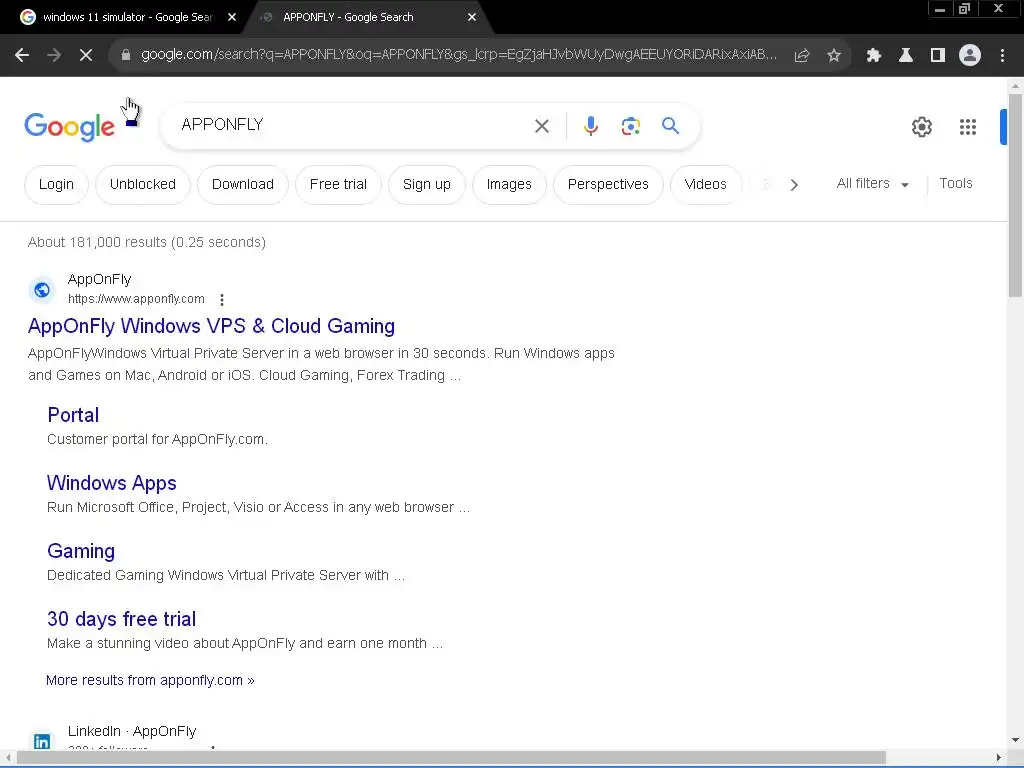Click the https://www.apponfly.com URL text
Viewport: 1024px width, 768px height.
pos(136,299)
